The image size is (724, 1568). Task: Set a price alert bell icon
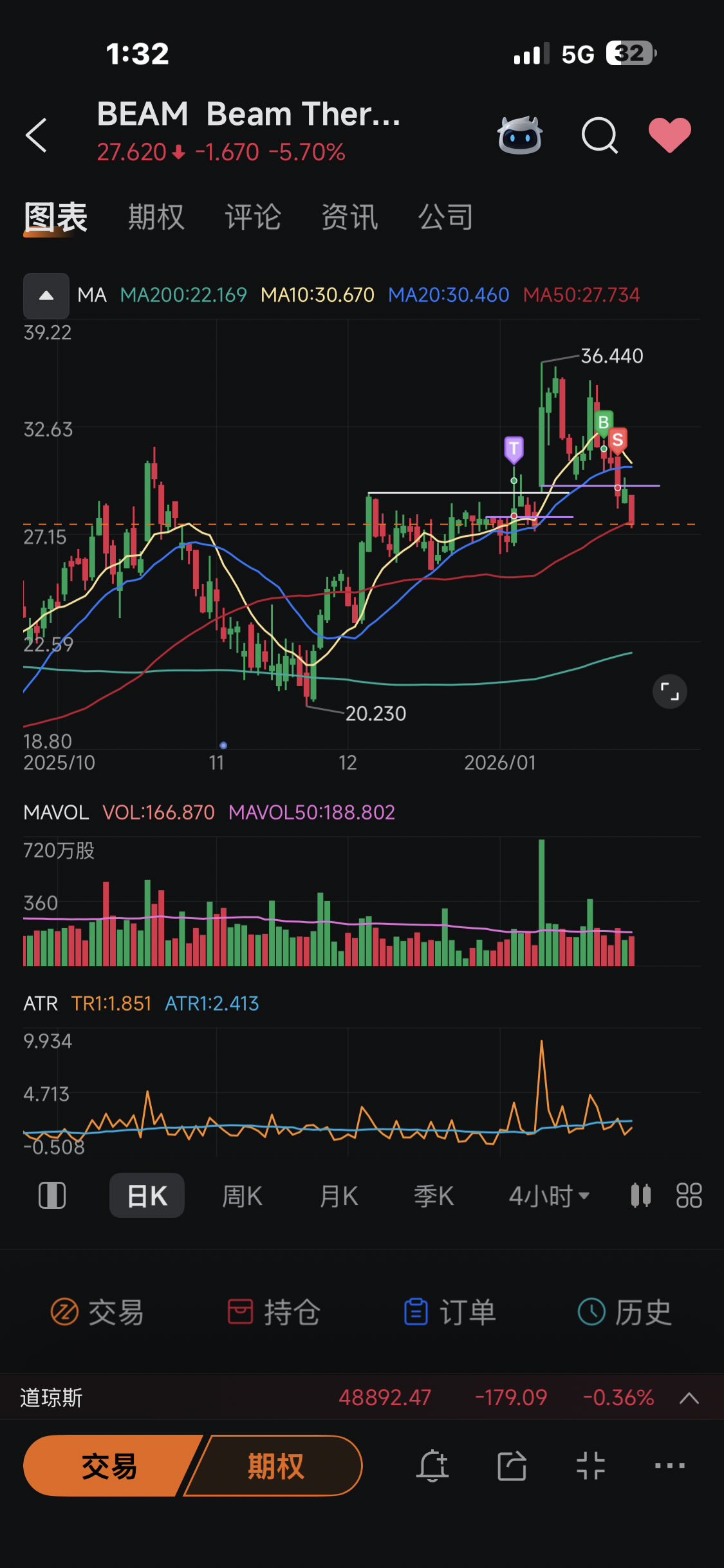(x=432, y=1466)
